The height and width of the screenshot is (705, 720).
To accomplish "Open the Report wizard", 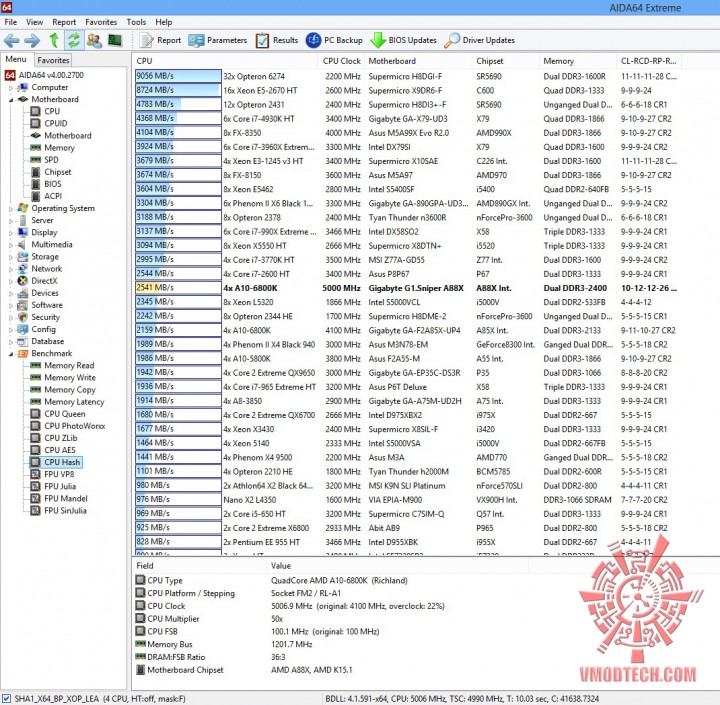I will pyautogui.click(x=160, y=40).
